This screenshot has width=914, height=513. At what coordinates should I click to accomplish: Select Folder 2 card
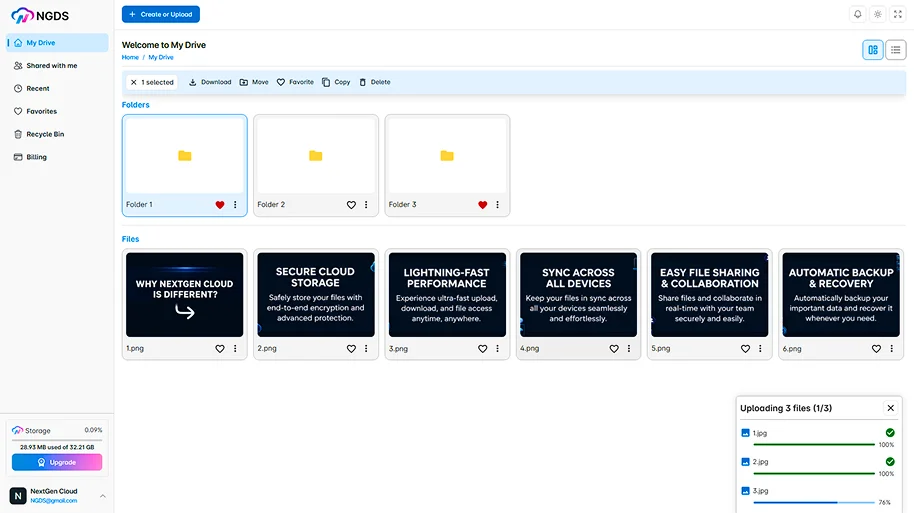click(316, 166)
